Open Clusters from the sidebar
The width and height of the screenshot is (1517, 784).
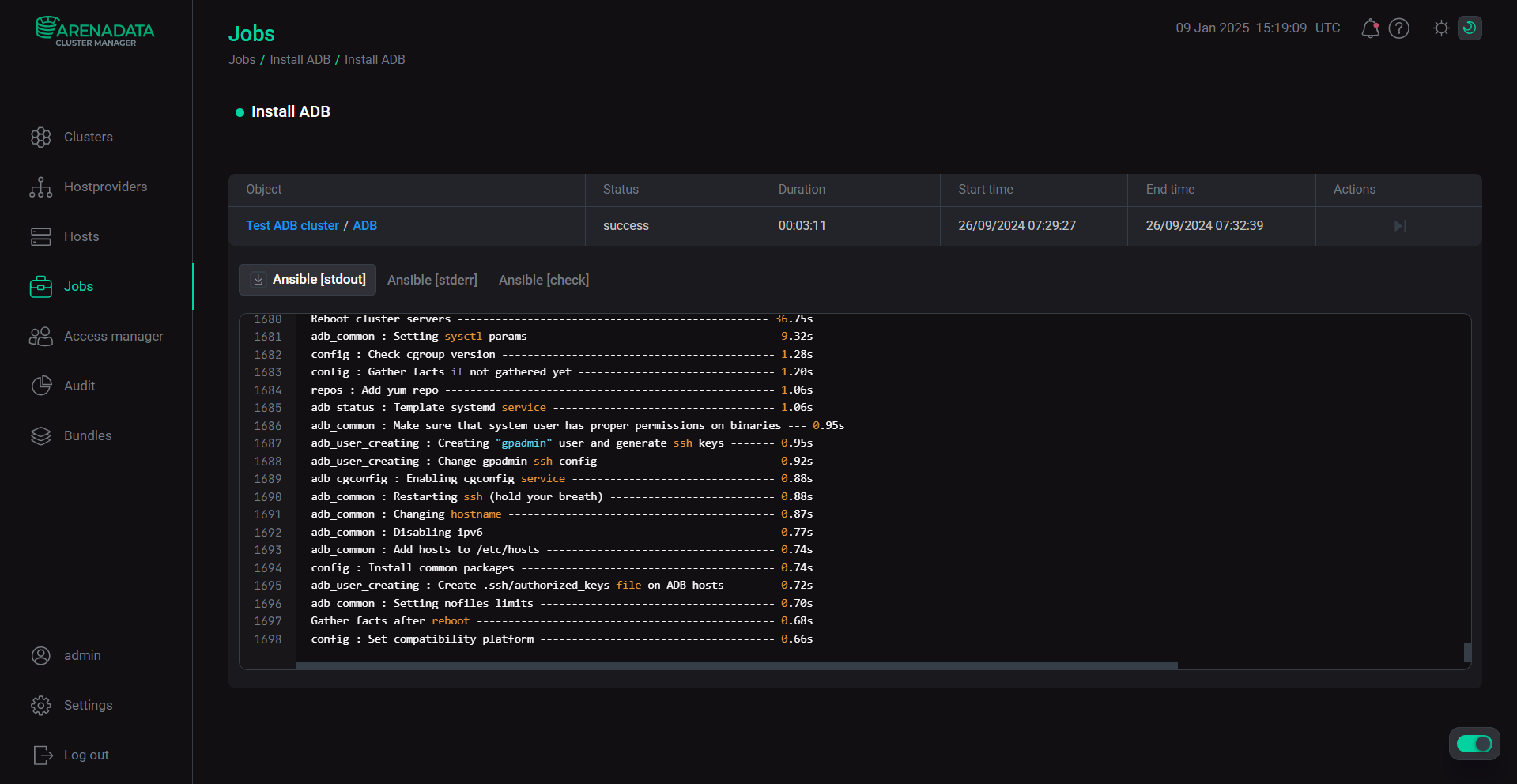(x=88, y=137)
